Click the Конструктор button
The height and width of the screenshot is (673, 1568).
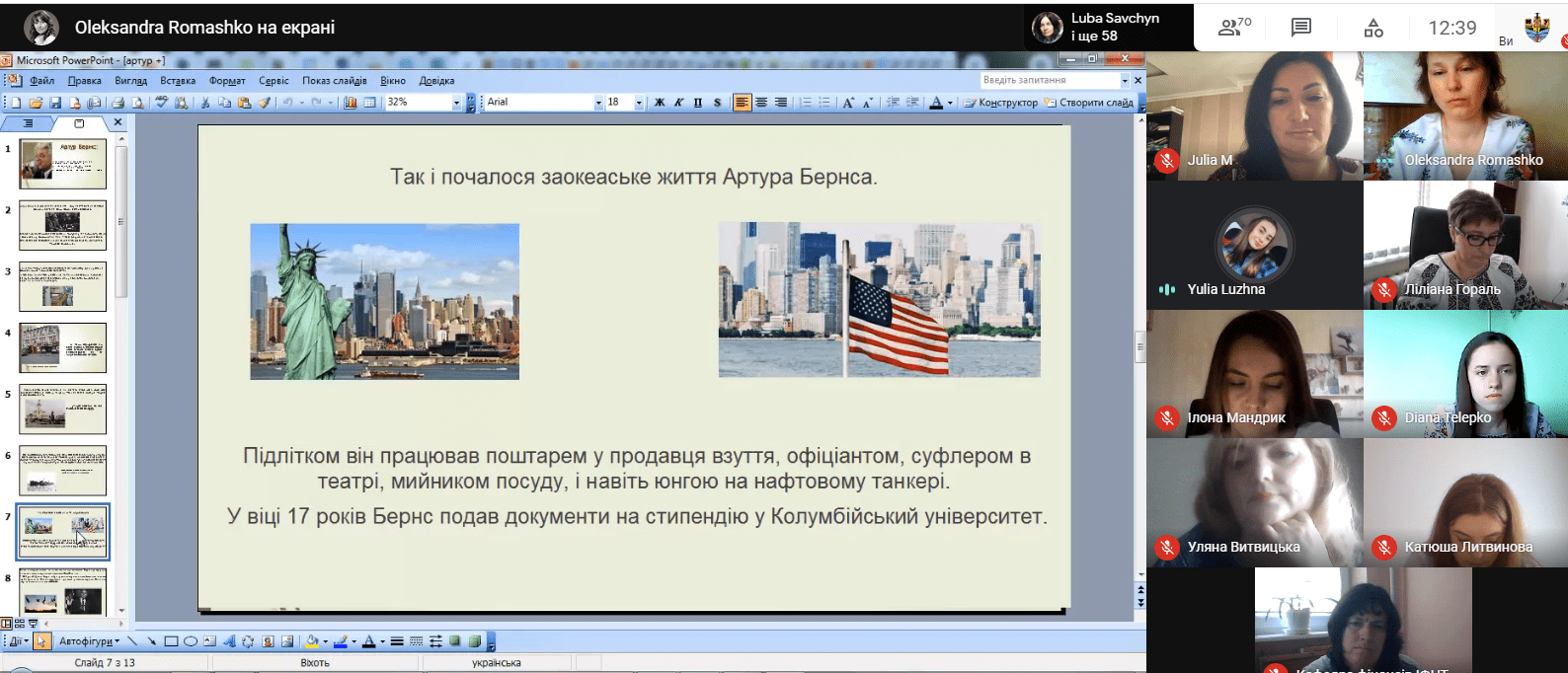tap(1001, 103)
